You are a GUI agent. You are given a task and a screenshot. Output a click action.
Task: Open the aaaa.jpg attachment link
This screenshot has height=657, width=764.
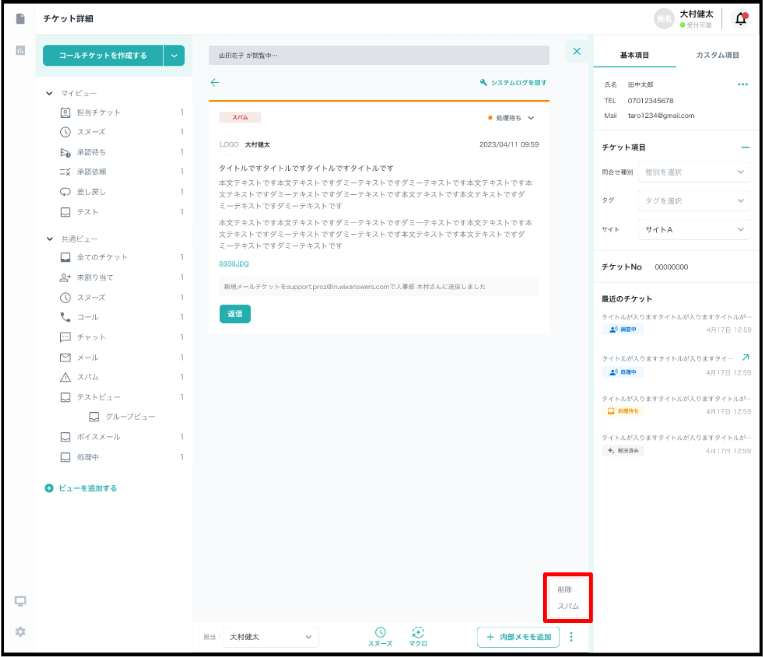pos(234,263)
